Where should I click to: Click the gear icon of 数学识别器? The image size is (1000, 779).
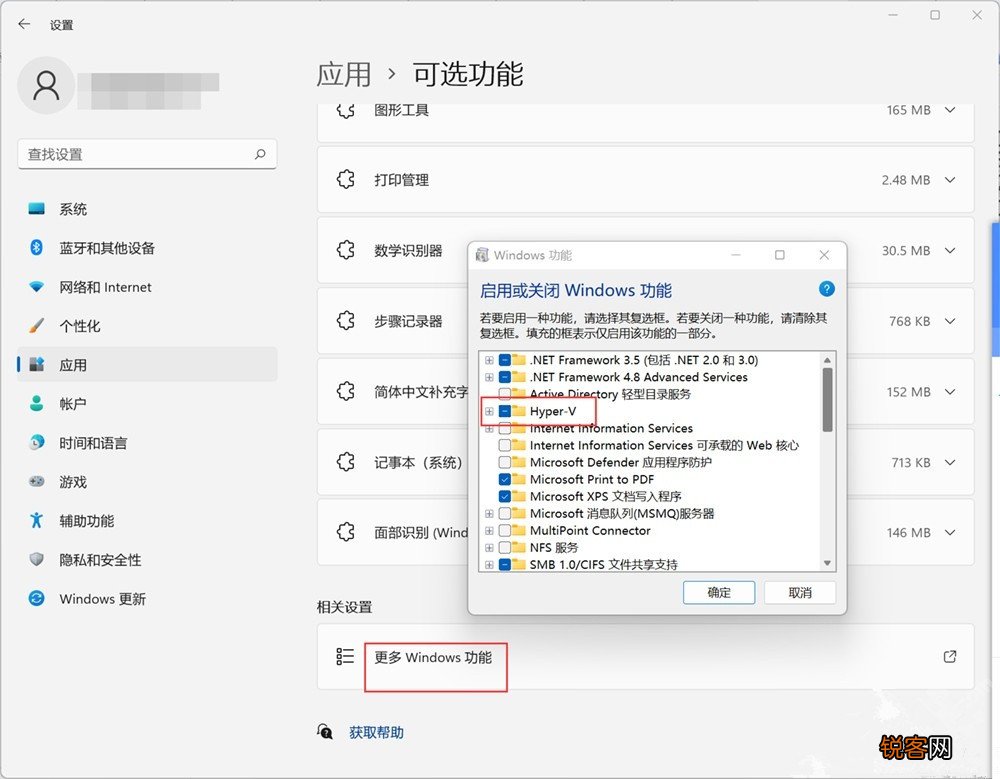[x=346, y=250]
